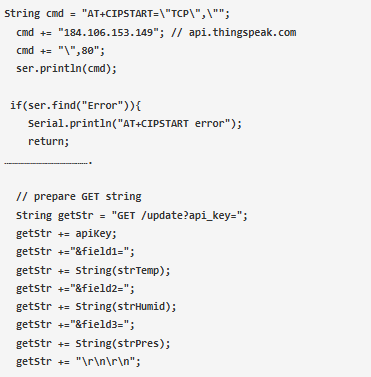Screen dimensions: 371x377
Task: Click the dotted separator line
Action: pyautogui.click(x=48, y=163)
